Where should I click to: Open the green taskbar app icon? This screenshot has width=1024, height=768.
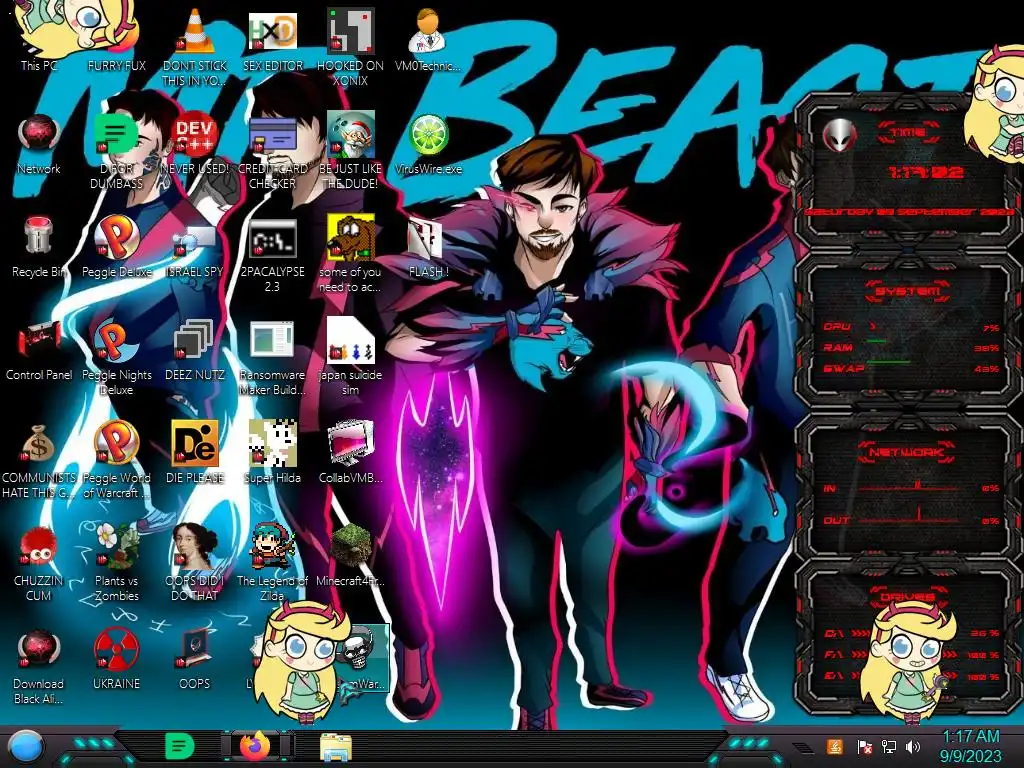click(179, 746)
